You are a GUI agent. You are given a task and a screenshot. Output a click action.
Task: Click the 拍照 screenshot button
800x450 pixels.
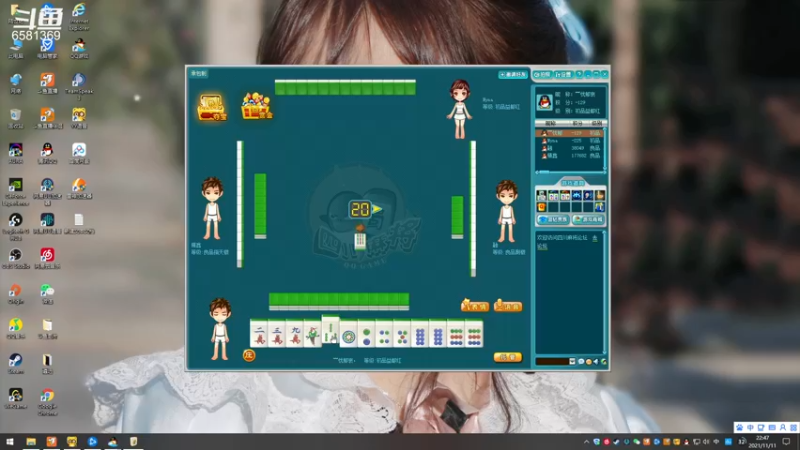pos(542,74)
